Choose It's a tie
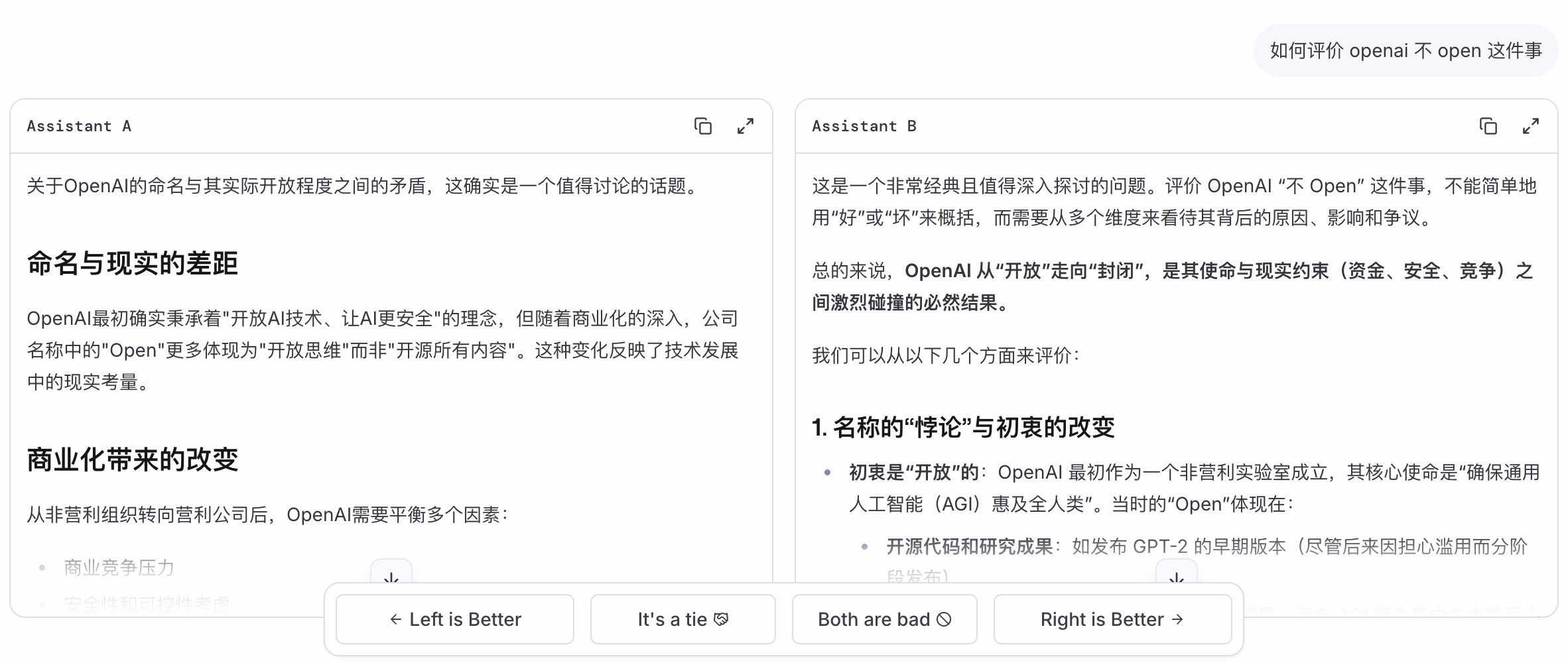 pyautogui.click(x=683, y=619)
